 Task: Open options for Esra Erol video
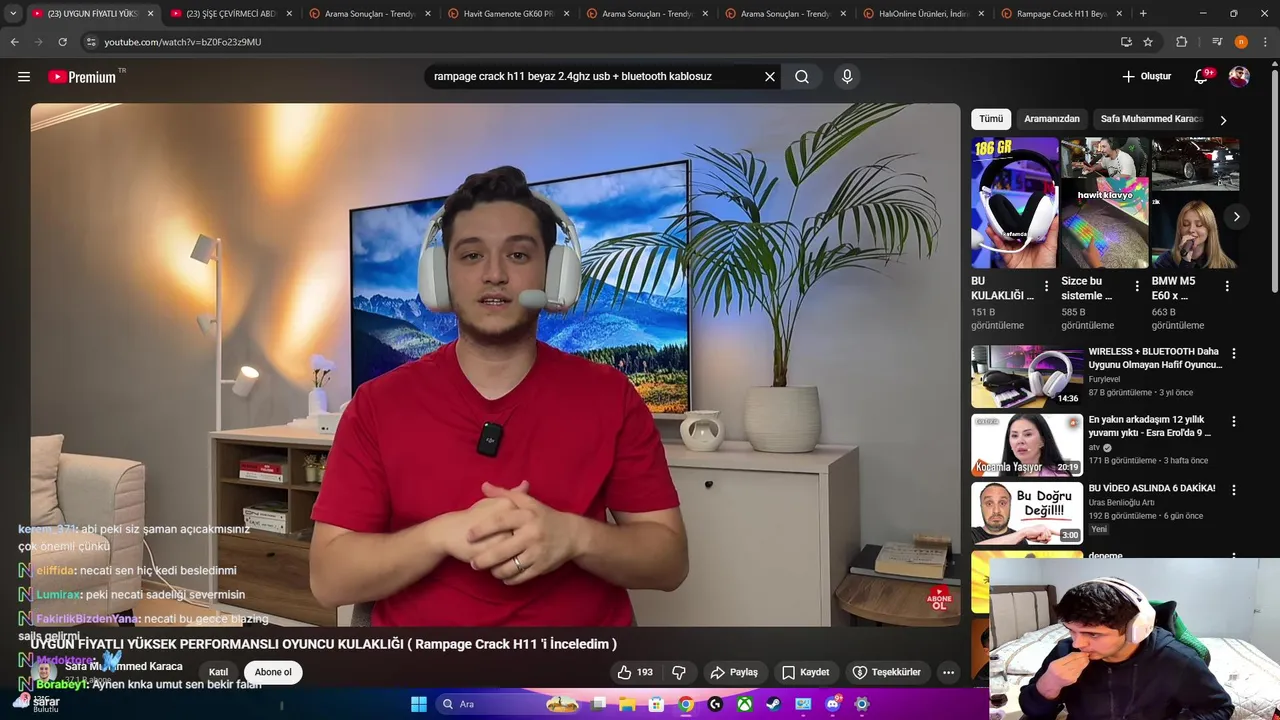point(1234,422)
